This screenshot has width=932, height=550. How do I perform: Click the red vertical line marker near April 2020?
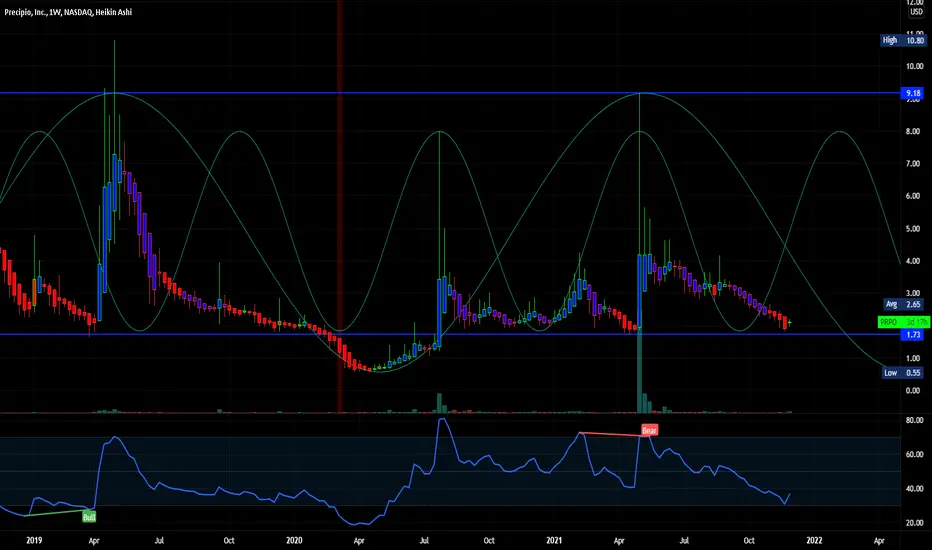pos(340,206)
